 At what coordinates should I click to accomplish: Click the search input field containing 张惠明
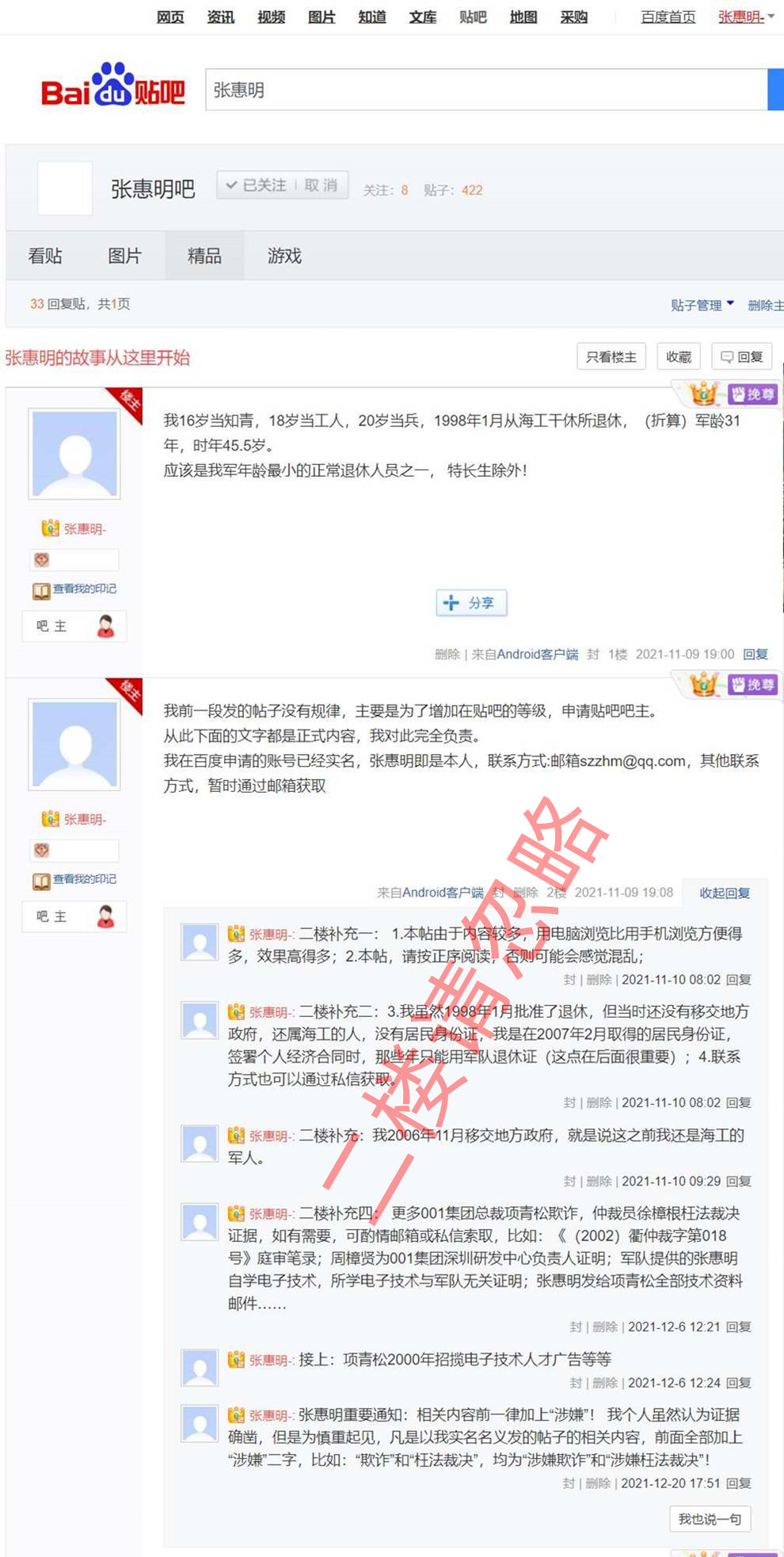click(x=486, y=89)
